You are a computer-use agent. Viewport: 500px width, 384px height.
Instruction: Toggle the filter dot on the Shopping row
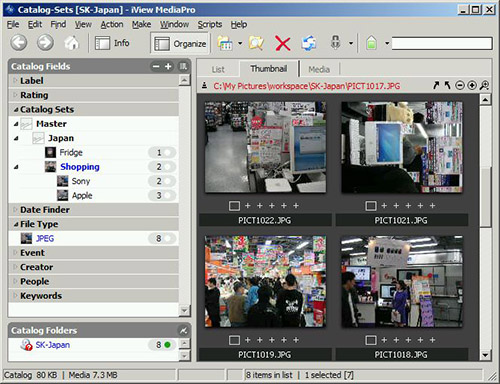tap(168, 167)
